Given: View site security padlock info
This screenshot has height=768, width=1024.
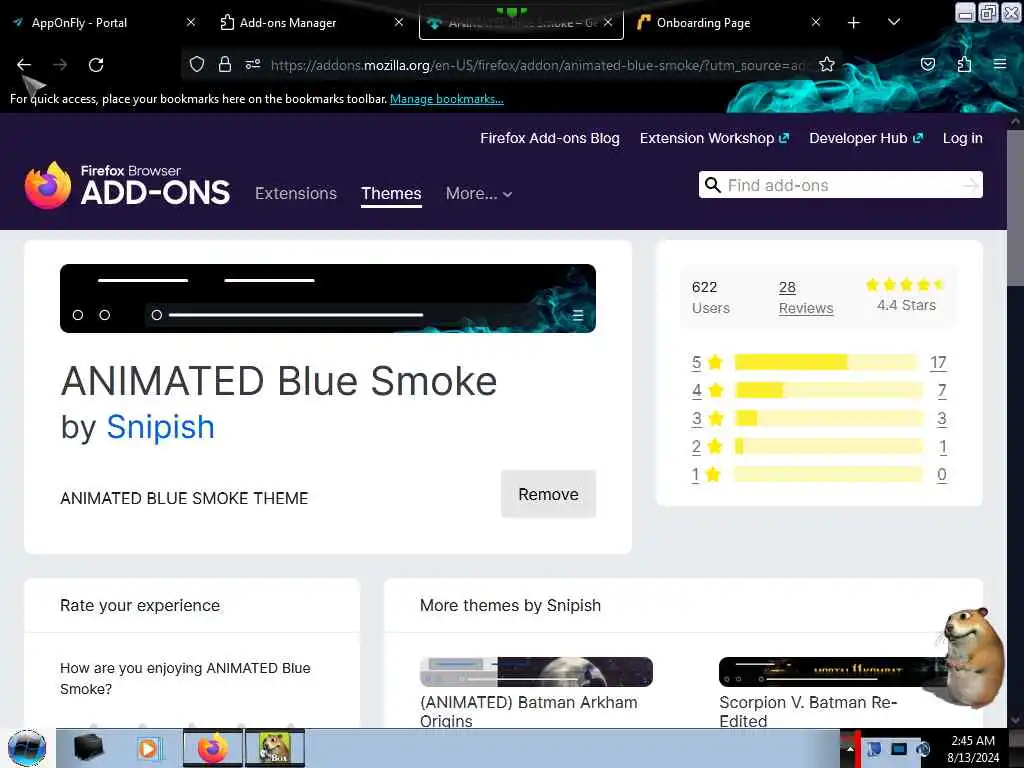Looking at the screenshot, I should click(x=225, y=64).
